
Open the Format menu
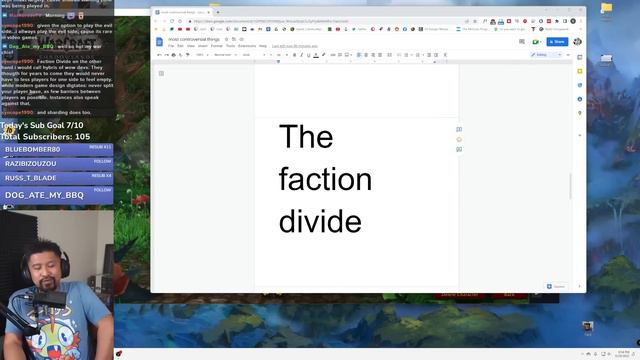click(217, 46)
